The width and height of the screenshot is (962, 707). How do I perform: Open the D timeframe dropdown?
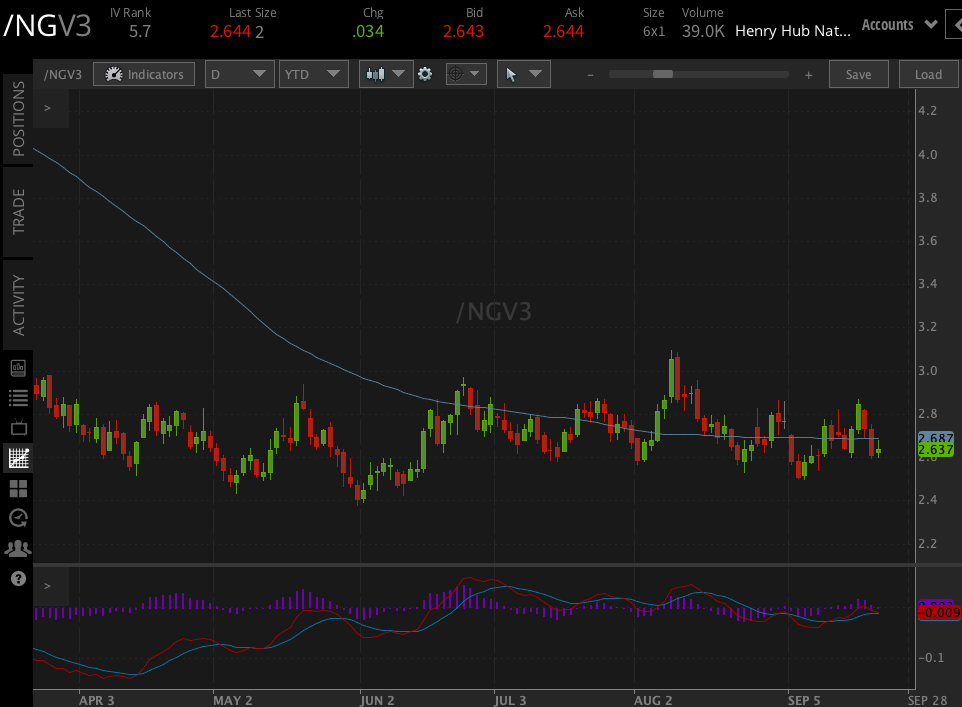[x=239, y=73]
